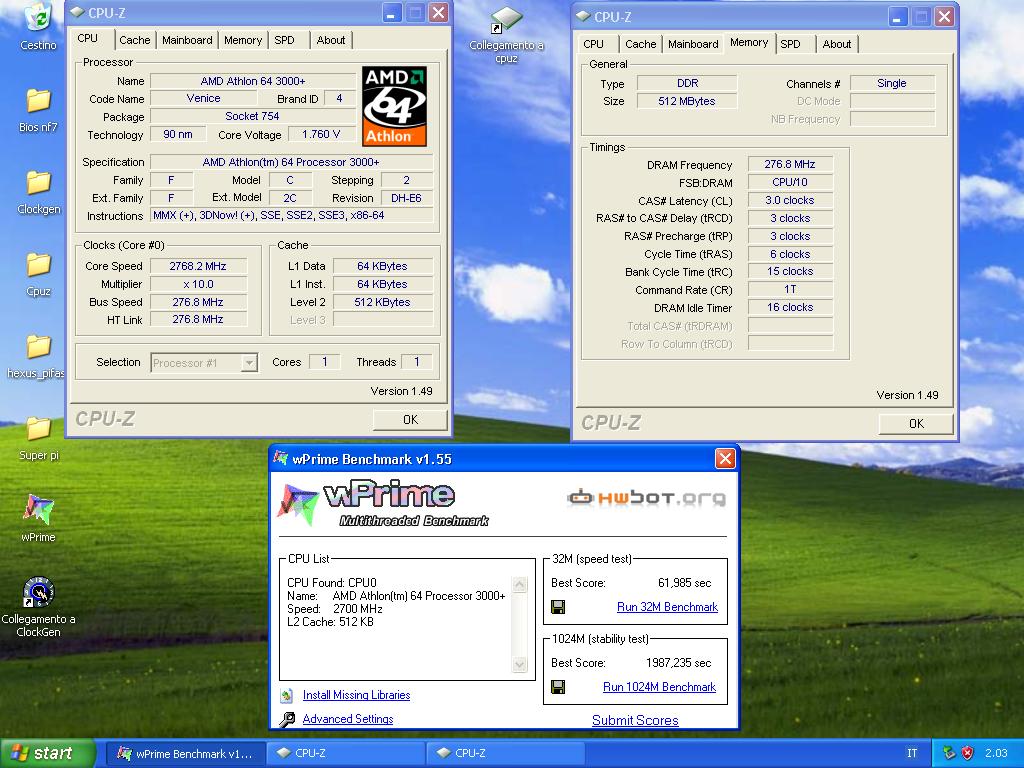
Task: Open the Windows start button
Action: pos(47,753)
